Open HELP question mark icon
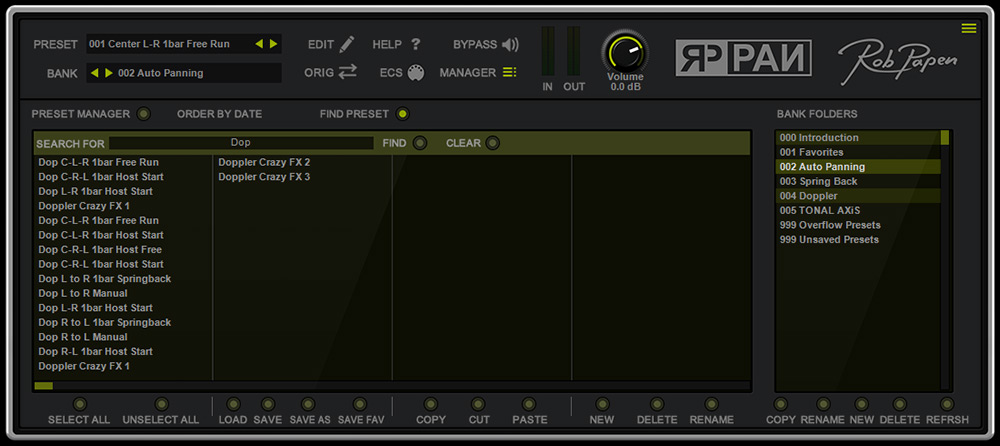This screenshot has width=1000, height=446. click(x=416, y=44)
